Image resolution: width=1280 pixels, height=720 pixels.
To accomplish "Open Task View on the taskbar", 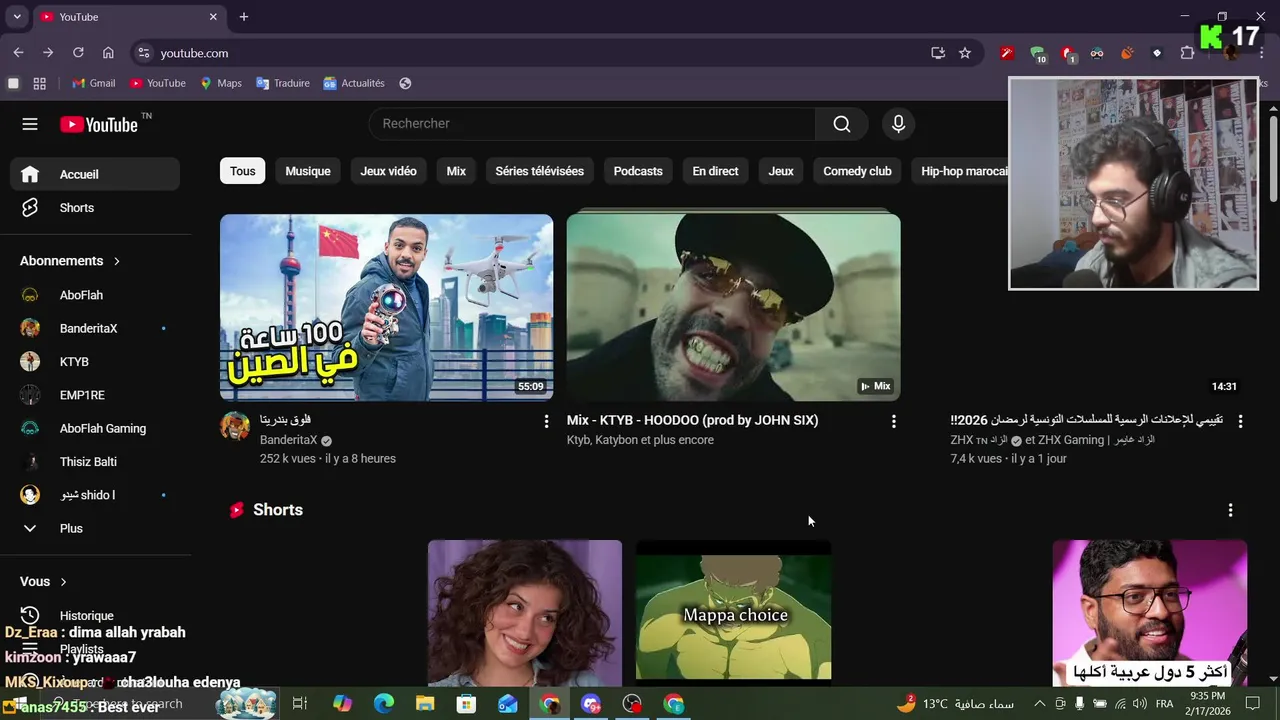I will (299, 704).
